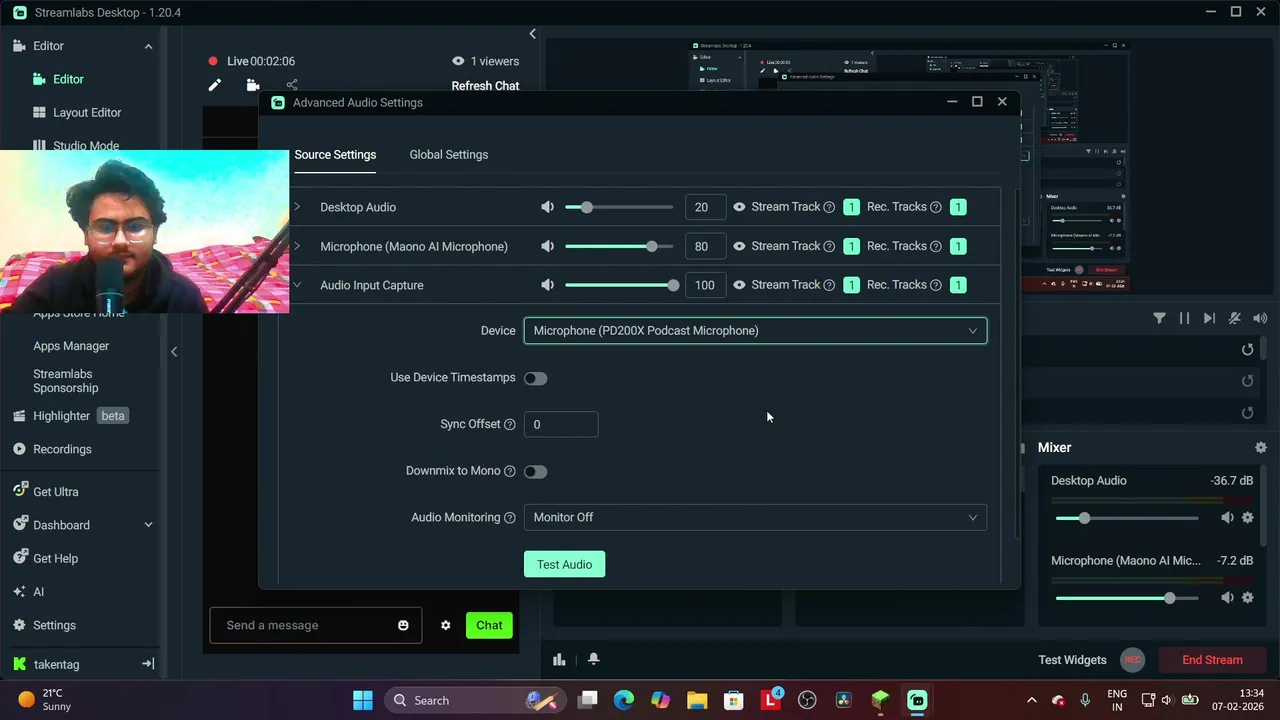Click Sync Offset help question icon
Viewport: 1280px width, 720px height.
(x=510, y=424)
